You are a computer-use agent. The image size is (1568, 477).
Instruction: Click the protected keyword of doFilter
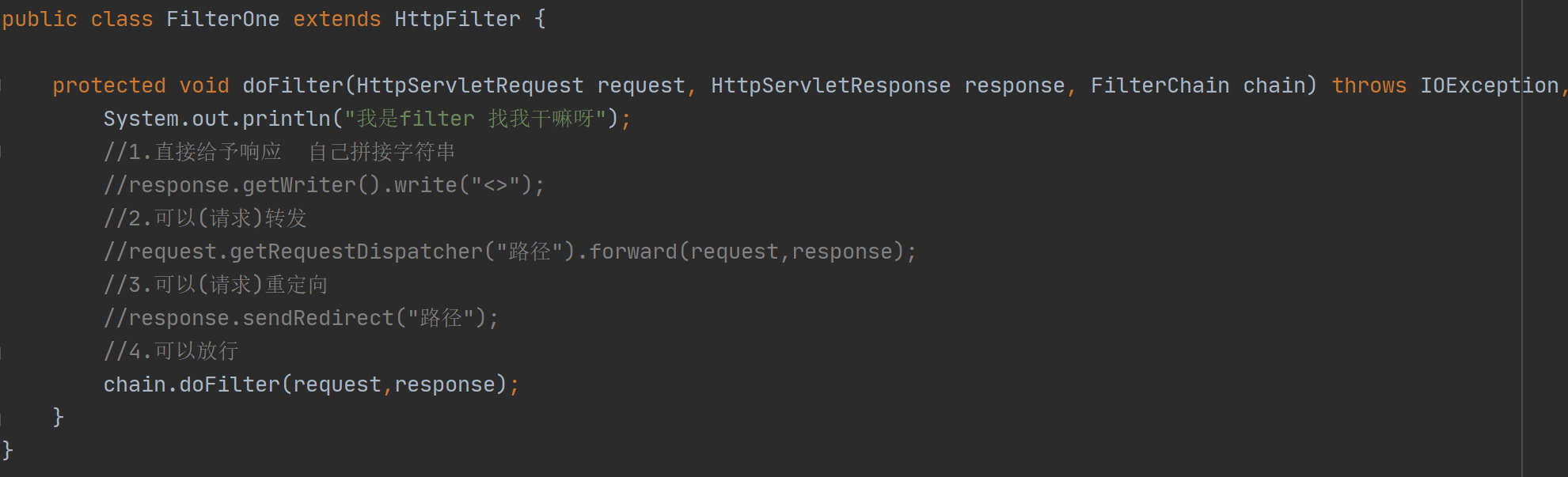coord(109,85)
